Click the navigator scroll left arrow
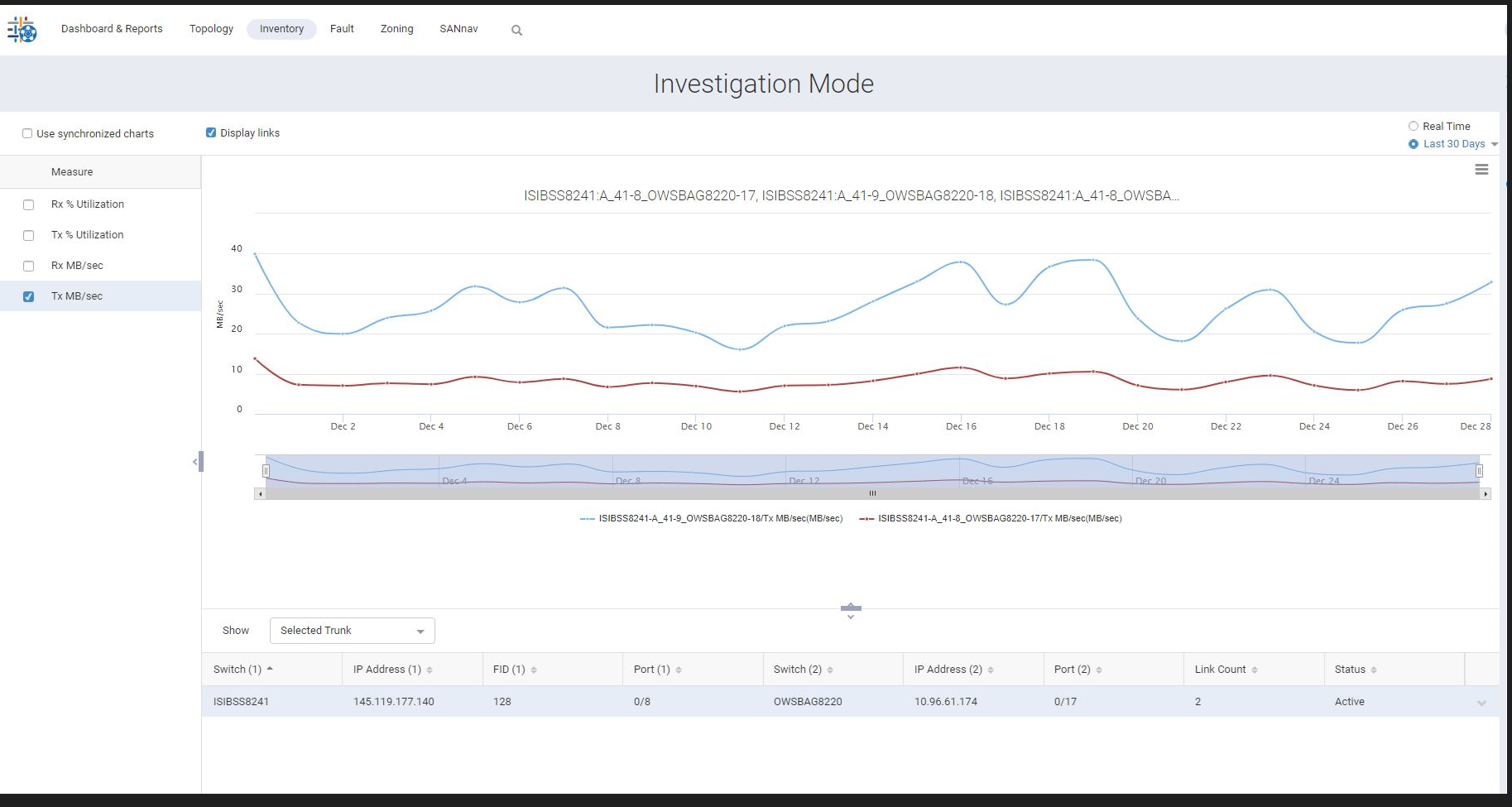Image resolution: width=1512 pixels, height=807 pixels. [260, 494]
